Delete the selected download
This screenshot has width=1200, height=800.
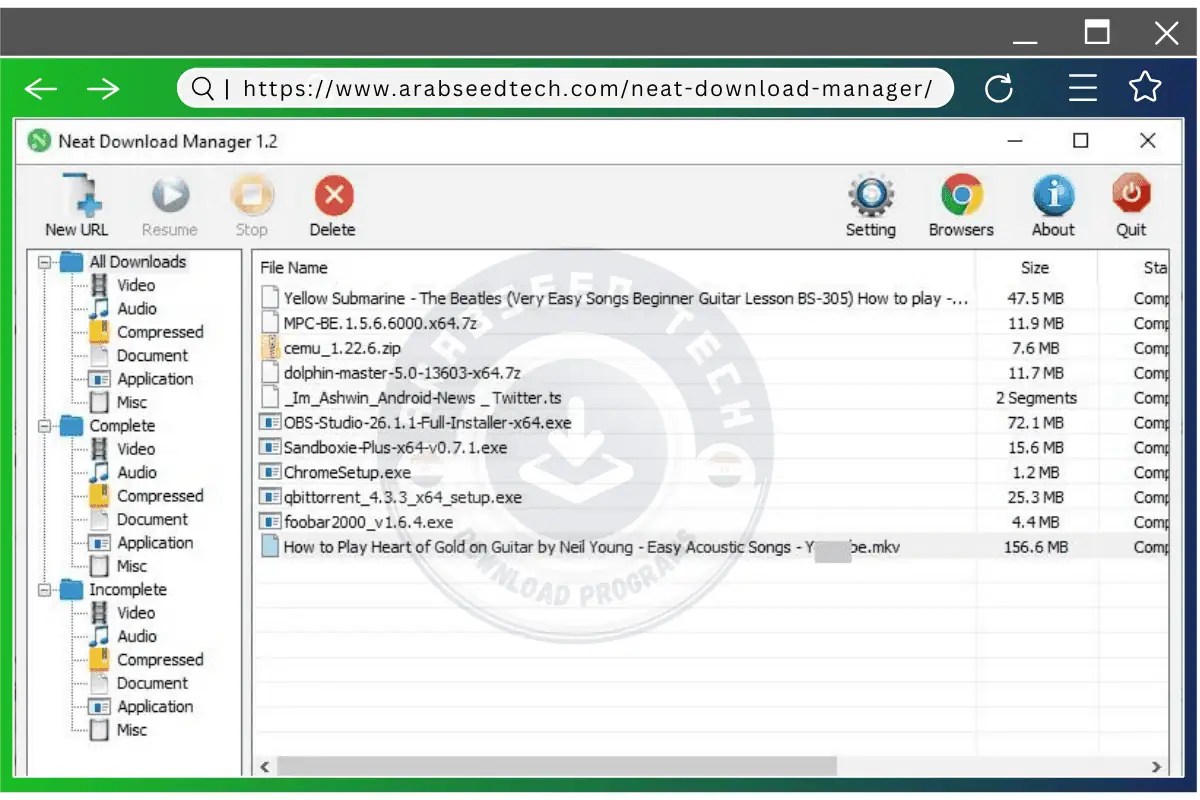coord(332,197)
